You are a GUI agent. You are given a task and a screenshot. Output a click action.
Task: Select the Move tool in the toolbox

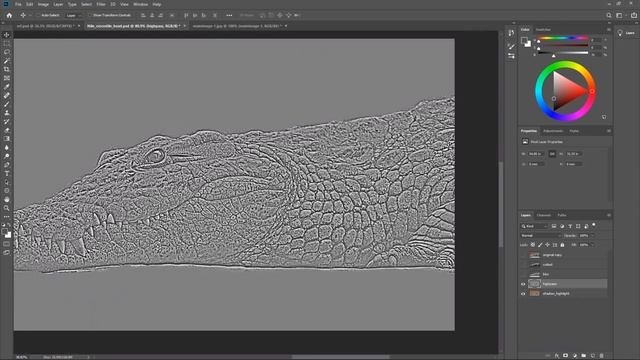[7, 35]
